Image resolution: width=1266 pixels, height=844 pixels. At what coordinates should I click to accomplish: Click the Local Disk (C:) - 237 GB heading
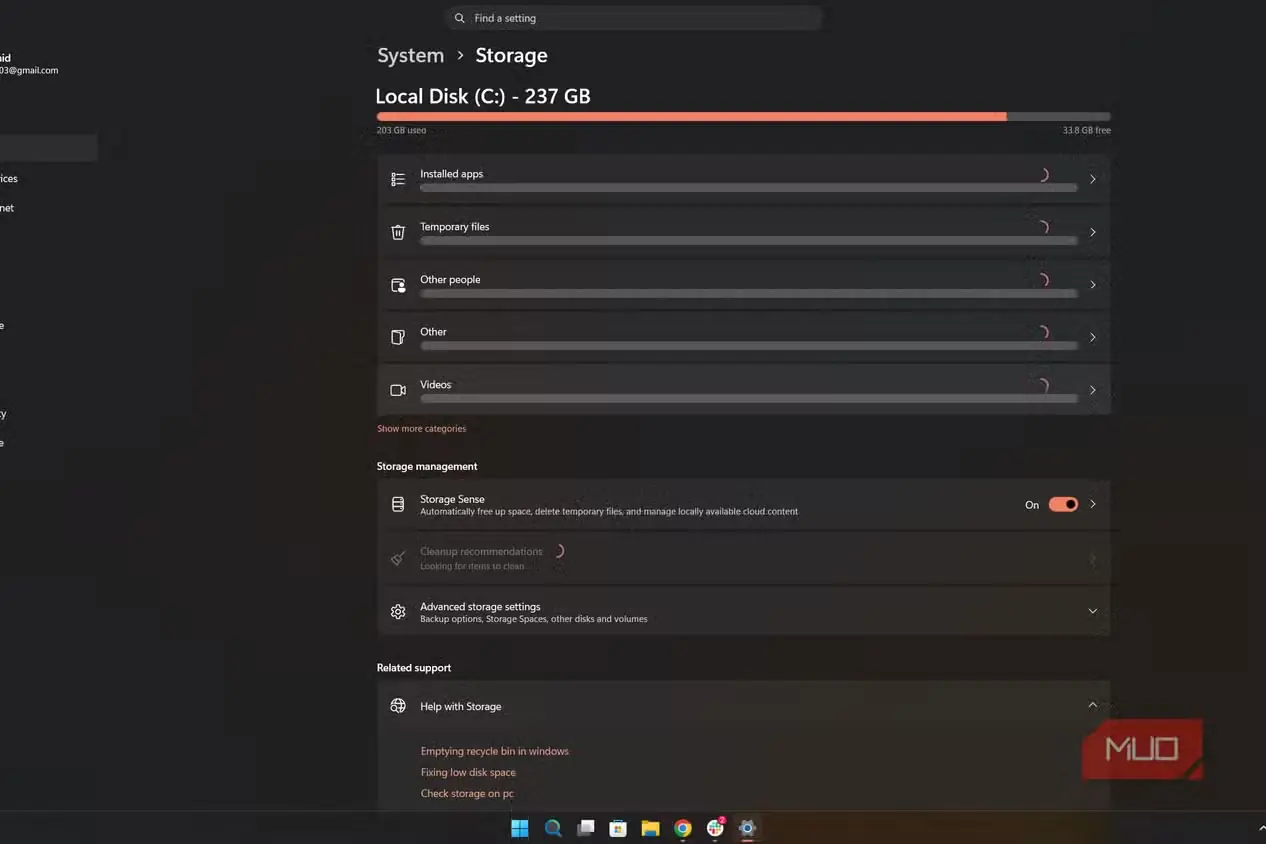tap(483, 96)
